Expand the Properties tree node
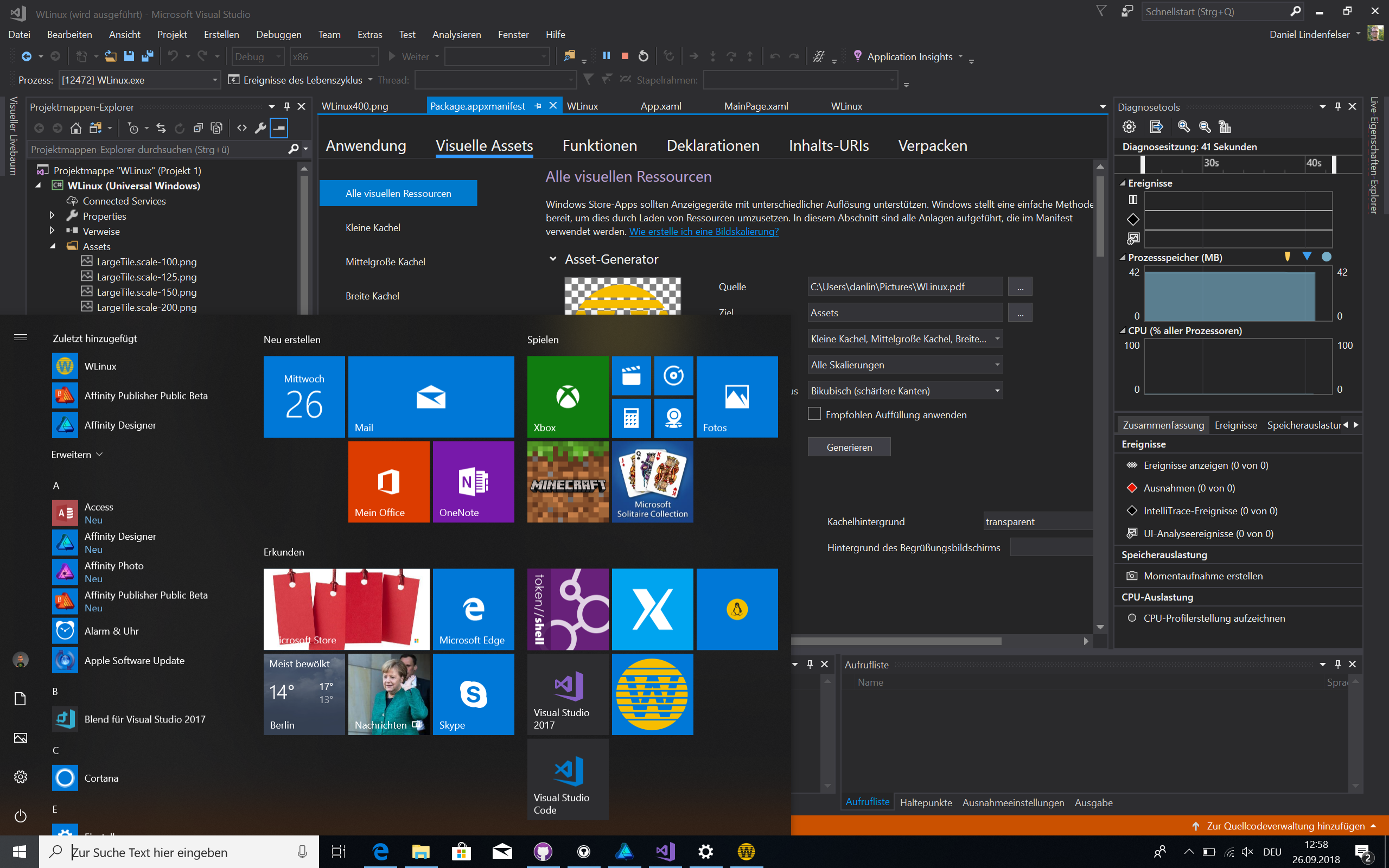This screenshot has width=1389, height=868. point(52,215)
